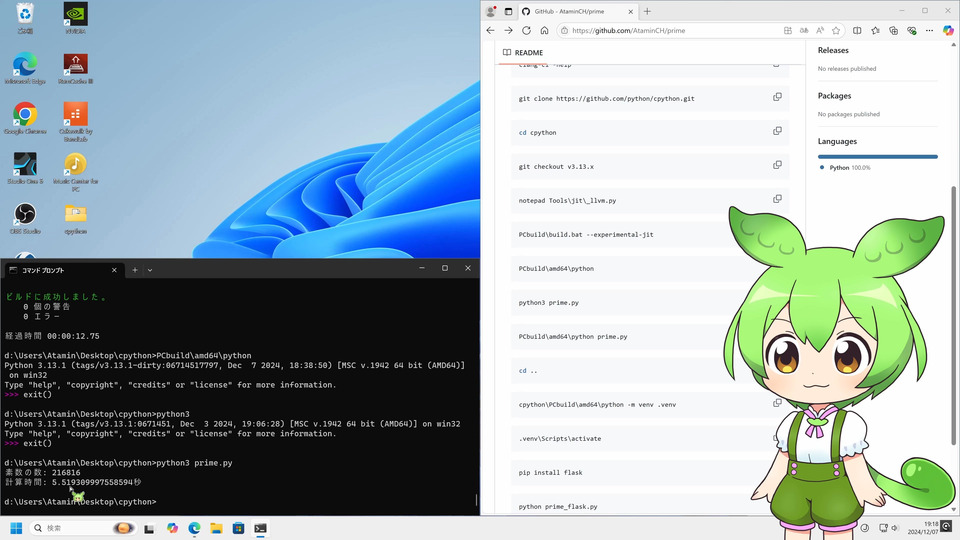Open OBS Studio desktop shortcut
The image size is (960, 540).
point(25,219)
